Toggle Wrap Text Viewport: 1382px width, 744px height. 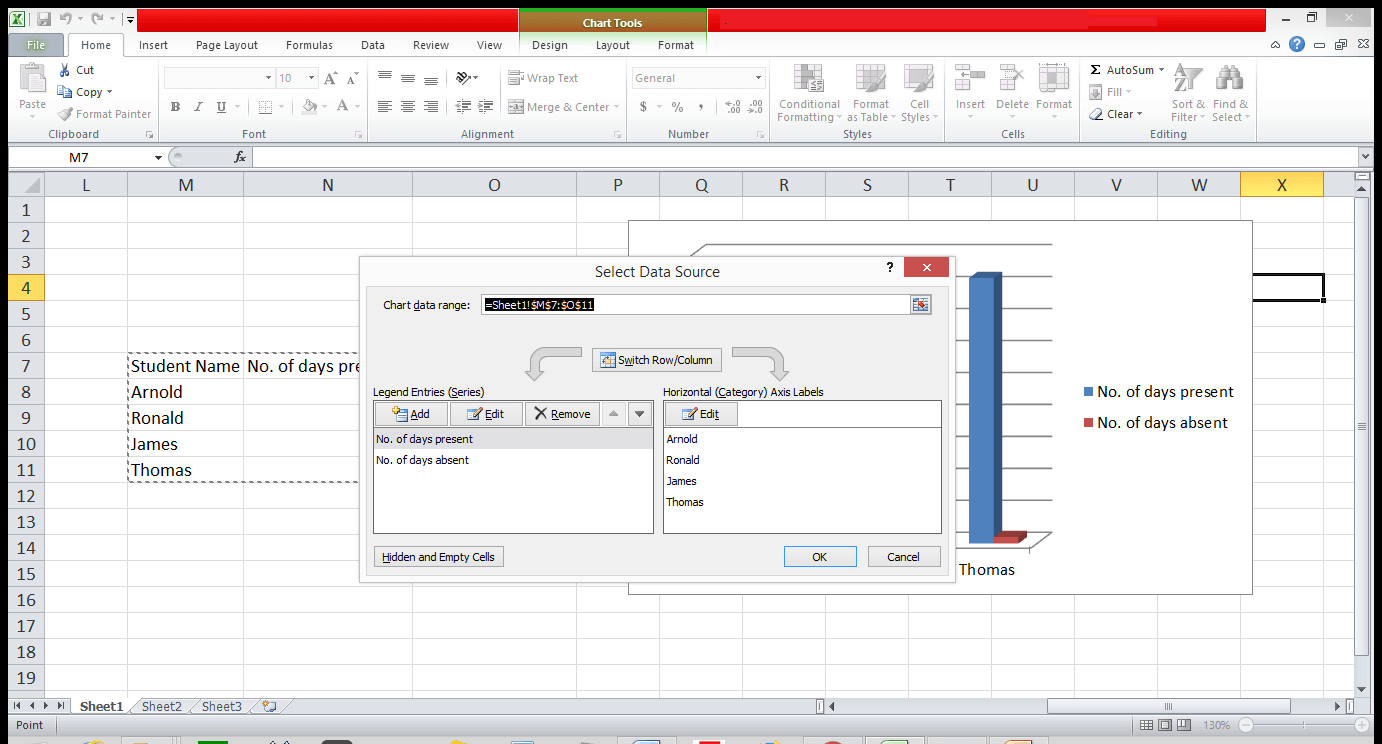[543, 78]
